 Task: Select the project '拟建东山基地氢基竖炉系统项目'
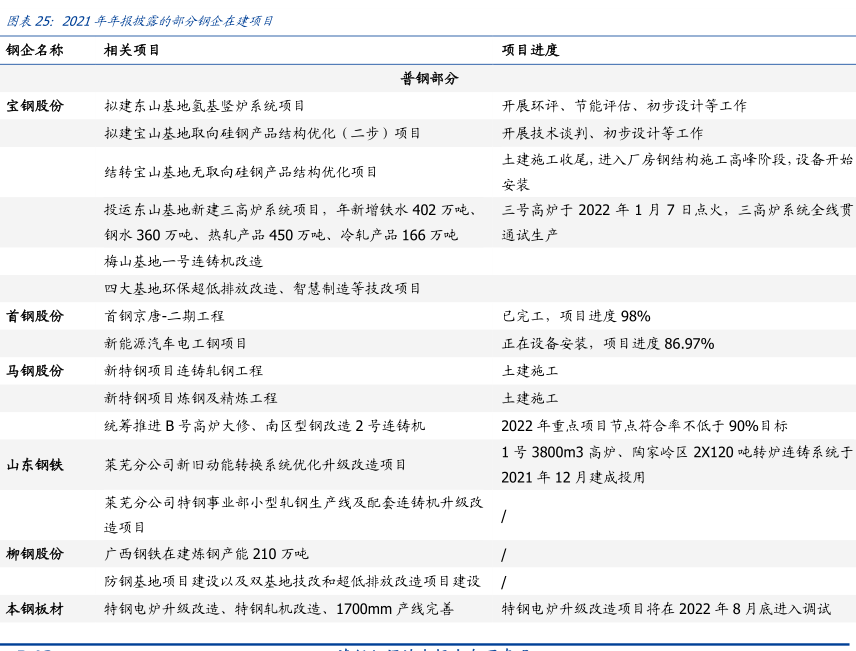[204, 106]
